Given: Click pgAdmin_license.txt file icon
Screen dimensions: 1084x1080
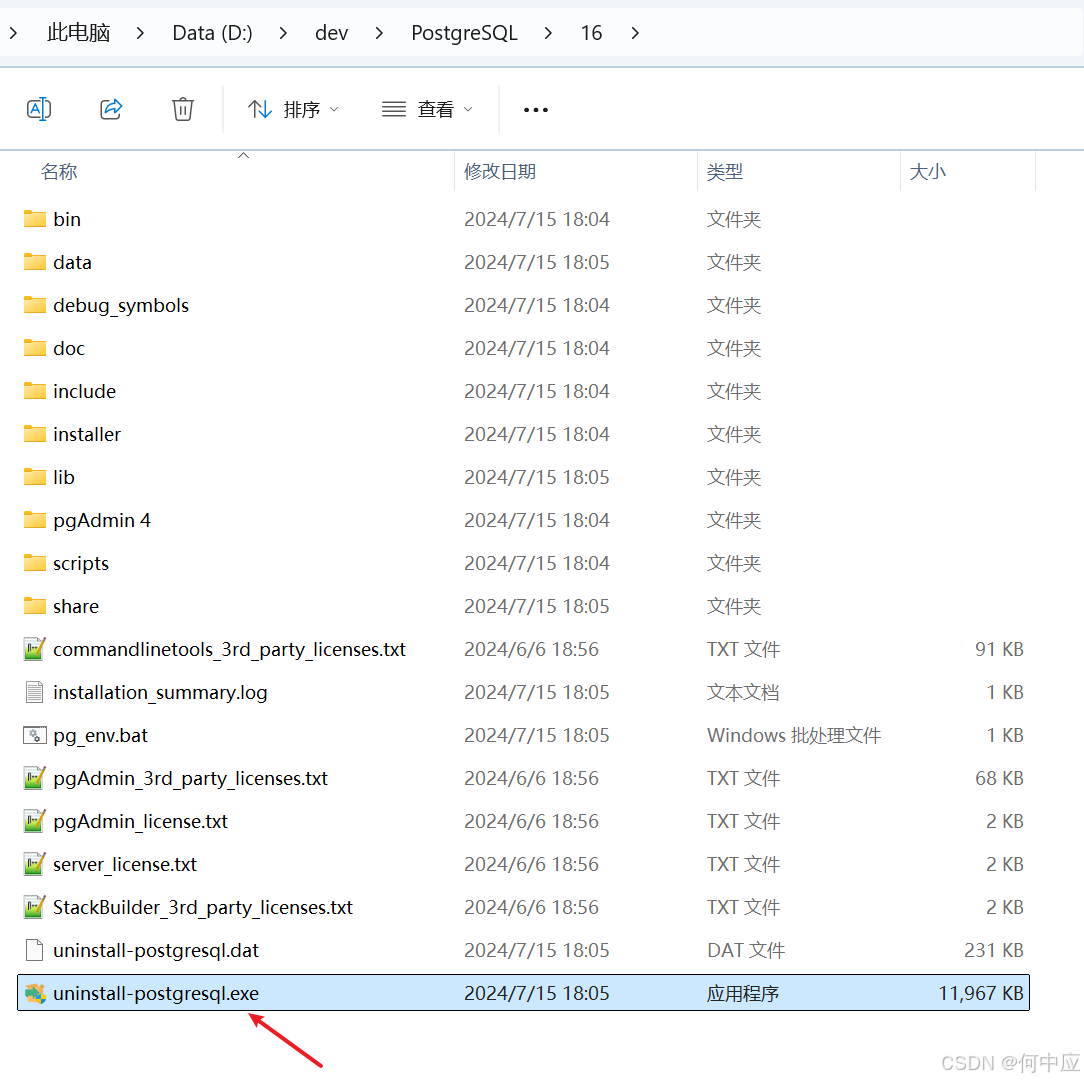Looking at the screenshot, I should pos(35,821).
